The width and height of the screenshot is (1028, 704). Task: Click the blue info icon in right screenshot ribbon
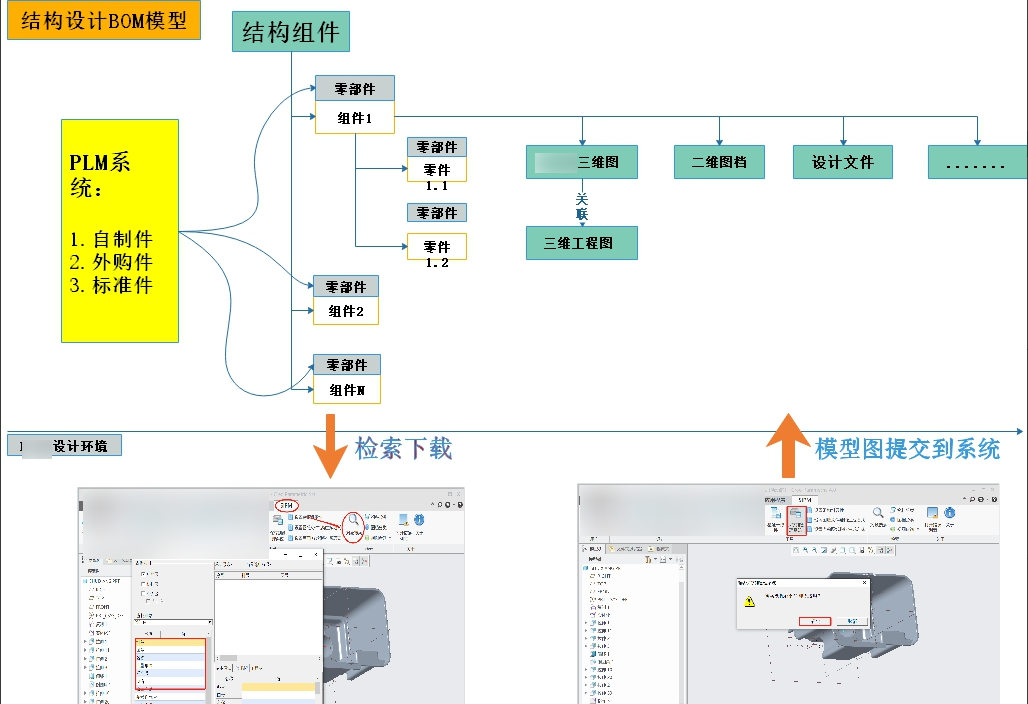coord(949,513)
